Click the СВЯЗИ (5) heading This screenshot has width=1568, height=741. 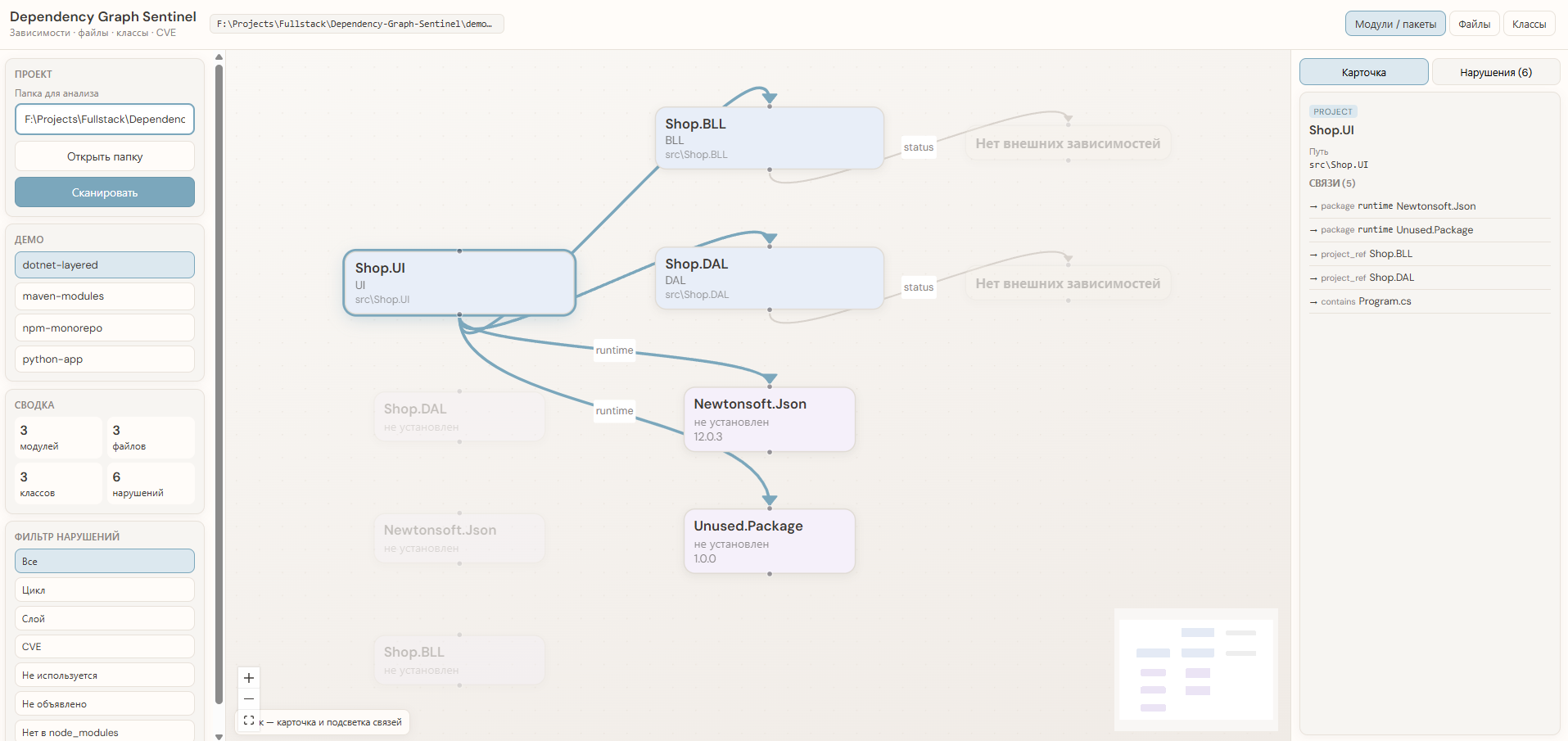[1332, 183]
